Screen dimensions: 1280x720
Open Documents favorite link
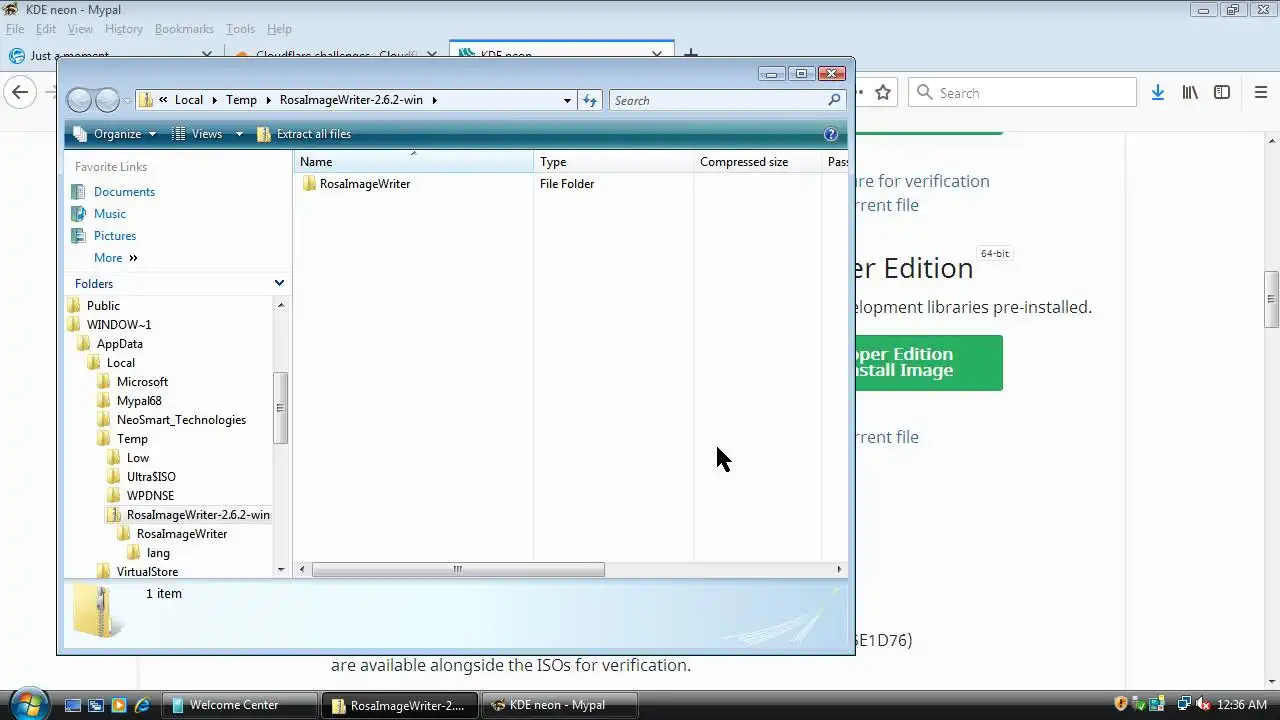pos(124,192)
